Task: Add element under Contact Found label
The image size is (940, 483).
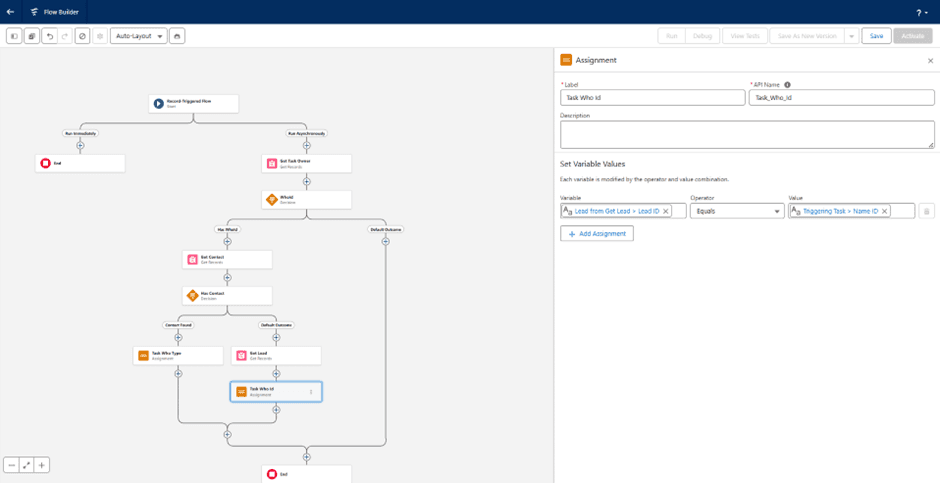Action: coord(178,337)
